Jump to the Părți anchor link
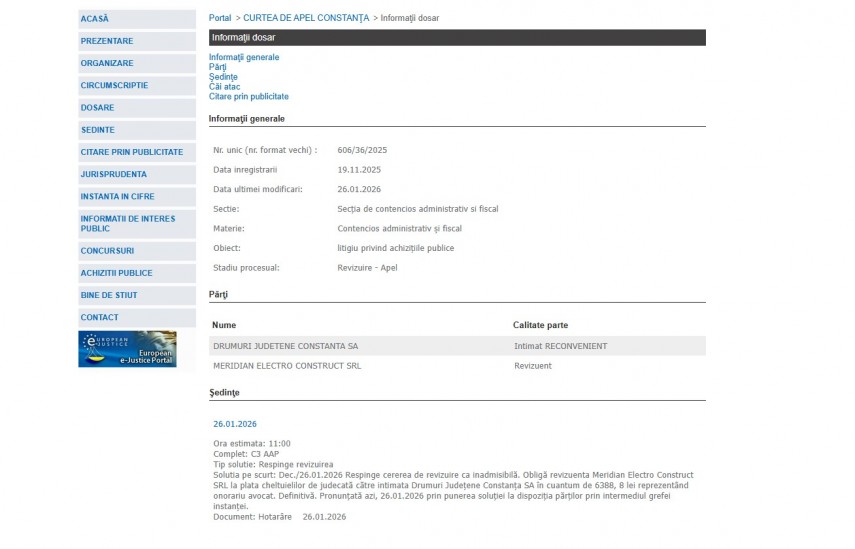This screenshot has height=549, width=855. (x=218, y=67)
